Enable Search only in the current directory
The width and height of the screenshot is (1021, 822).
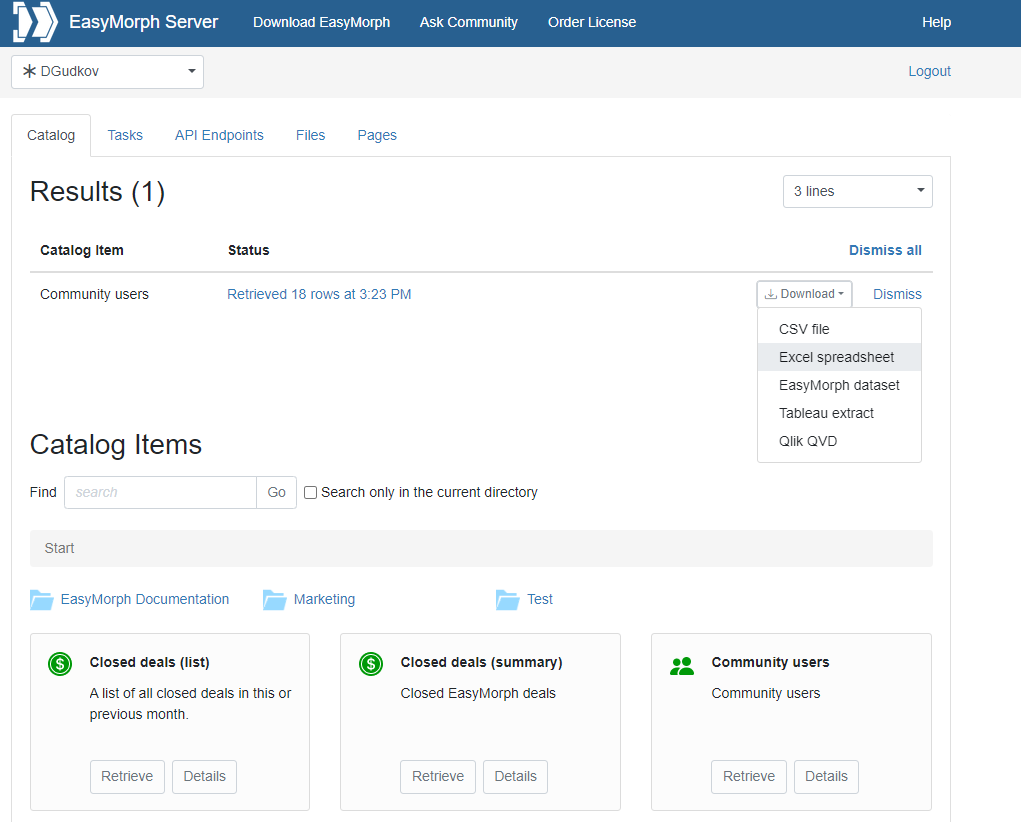[311, 493]
